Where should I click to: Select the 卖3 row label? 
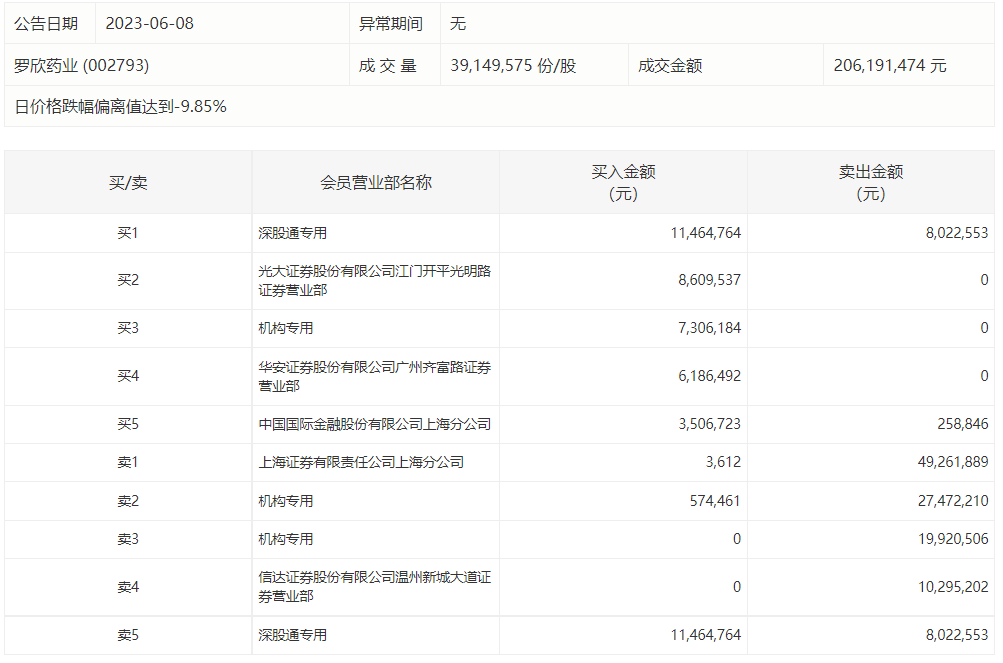tap(128, 539)
